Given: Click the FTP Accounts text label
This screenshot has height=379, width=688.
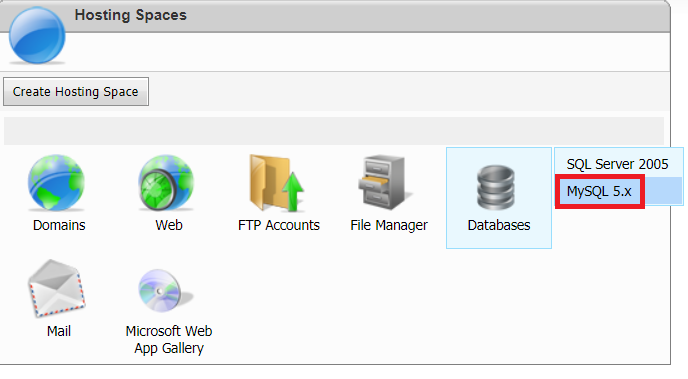Looking at the screenshot, I should click(279, 225).
